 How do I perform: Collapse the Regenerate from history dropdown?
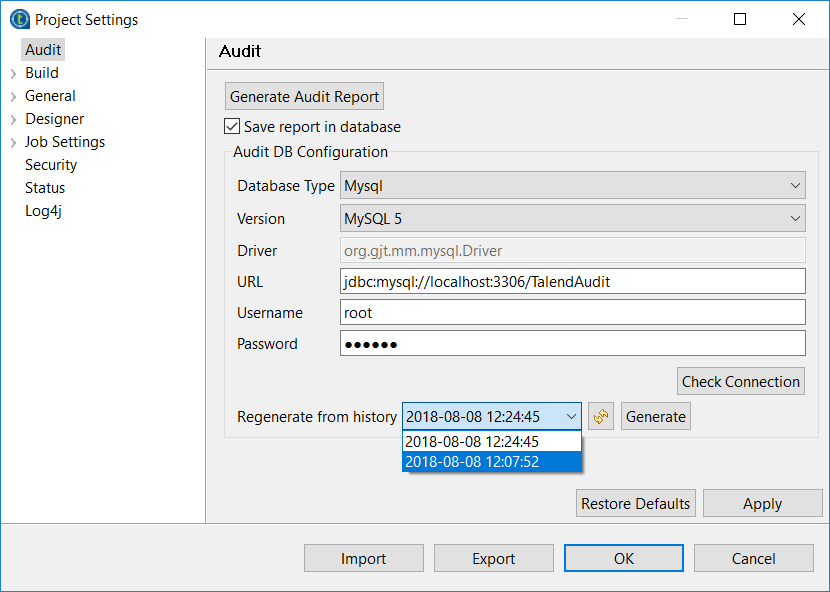coord(571,417)
